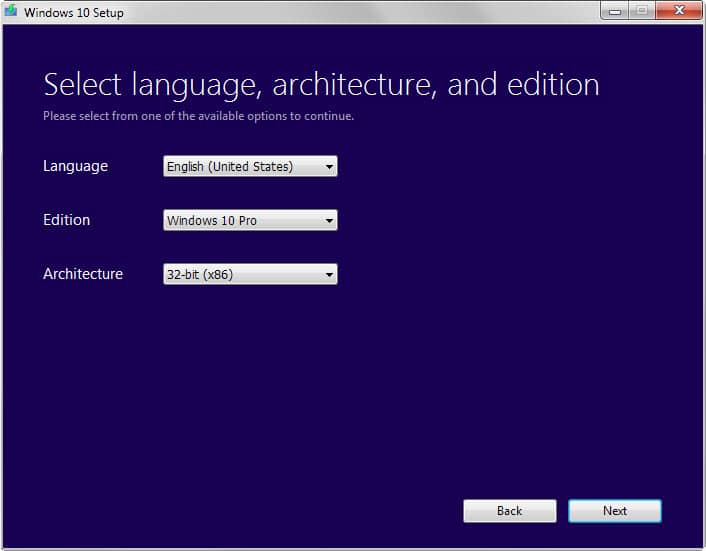
Task: Expand the Architecture dropdown arrow
Action: 329,274
